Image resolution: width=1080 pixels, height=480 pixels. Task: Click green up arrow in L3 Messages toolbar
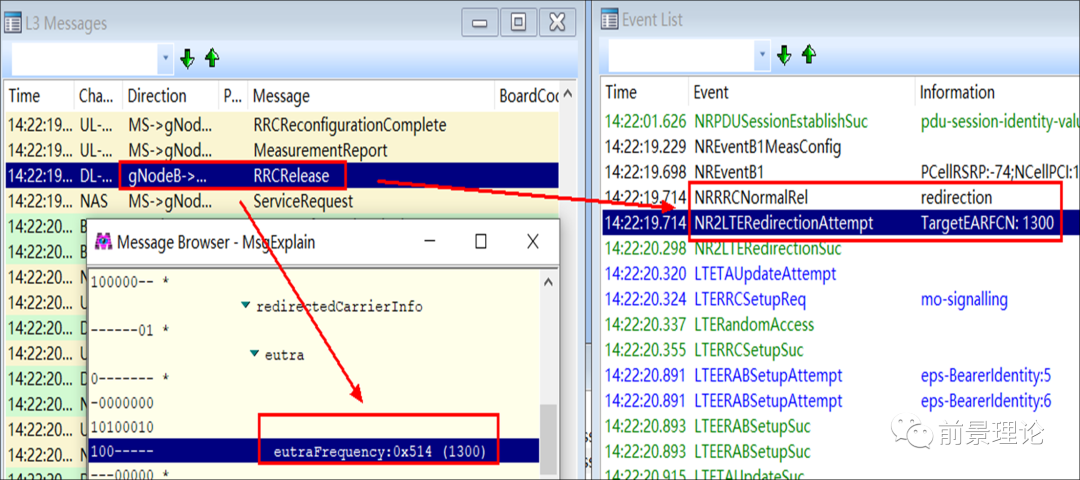[x=212, y=58]
